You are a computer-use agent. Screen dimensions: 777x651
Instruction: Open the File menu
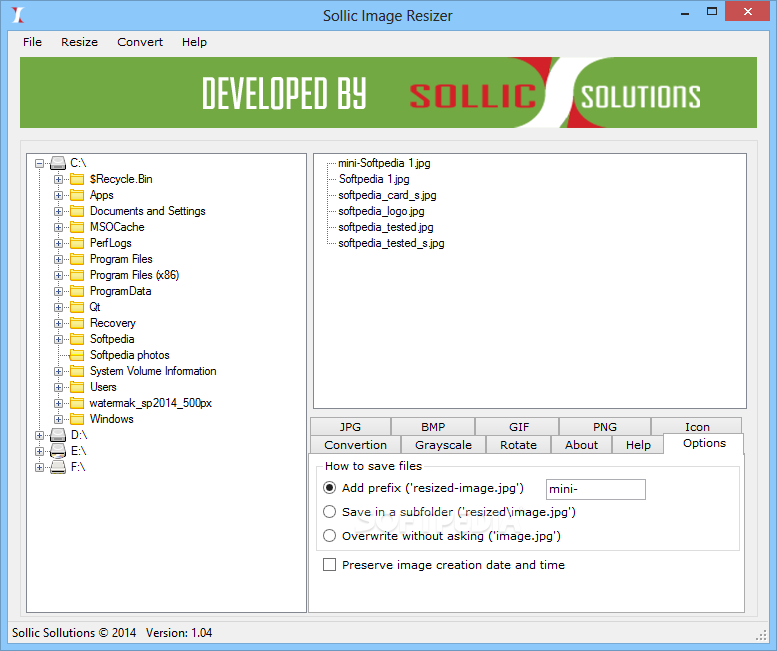[x=32, y=42]
